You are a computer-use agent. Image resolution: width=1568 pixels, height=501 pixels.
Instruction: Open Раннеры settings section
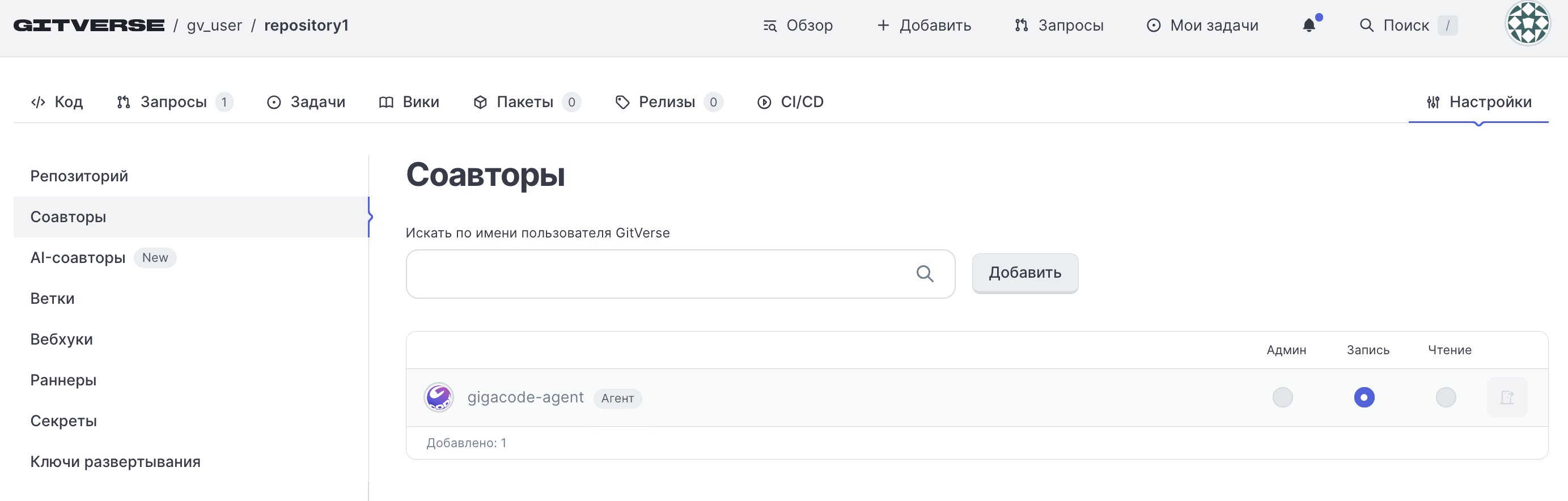tap(191, 380)
